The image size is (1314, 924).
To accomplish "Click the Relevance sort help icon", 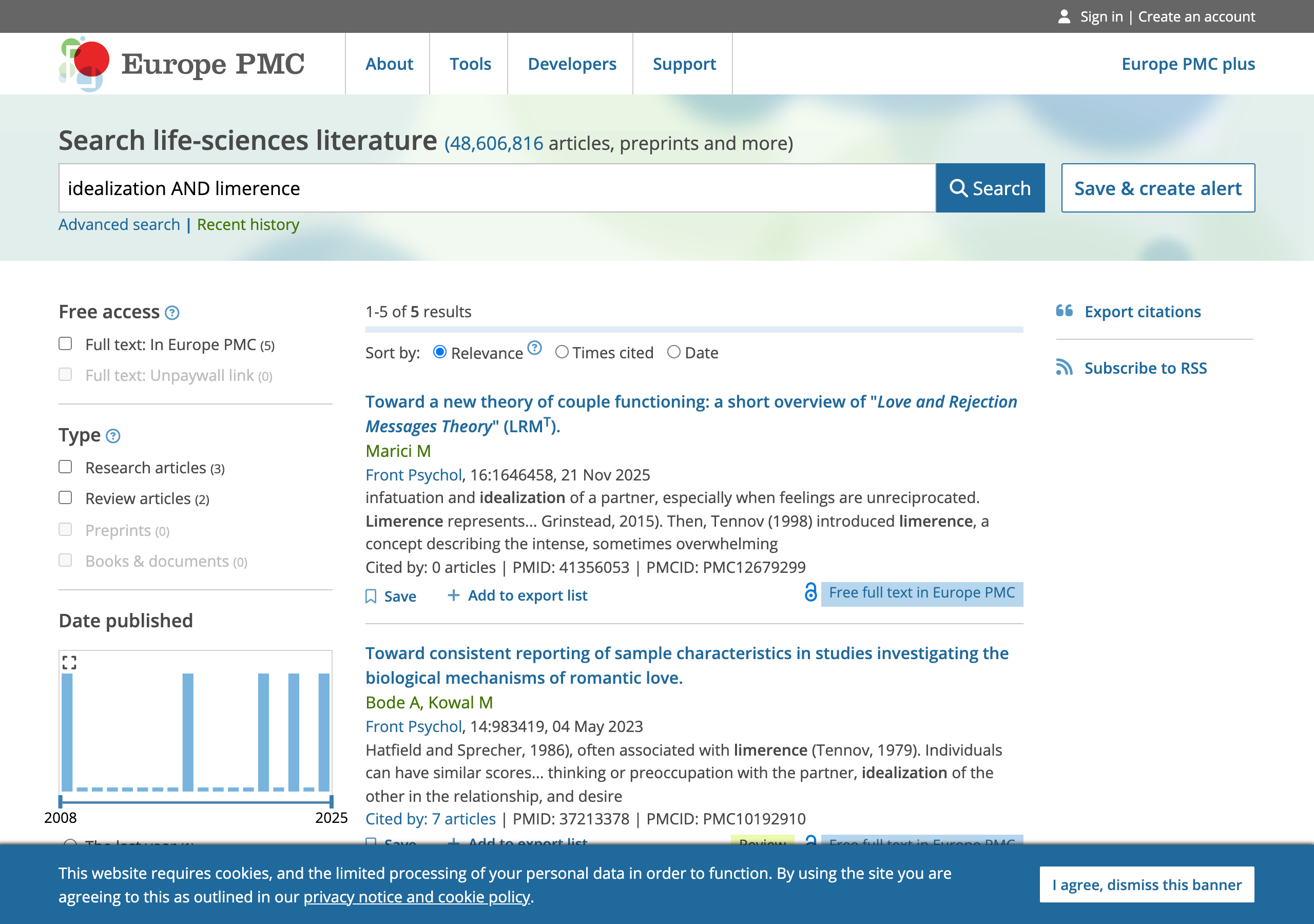I will (534, 348).
